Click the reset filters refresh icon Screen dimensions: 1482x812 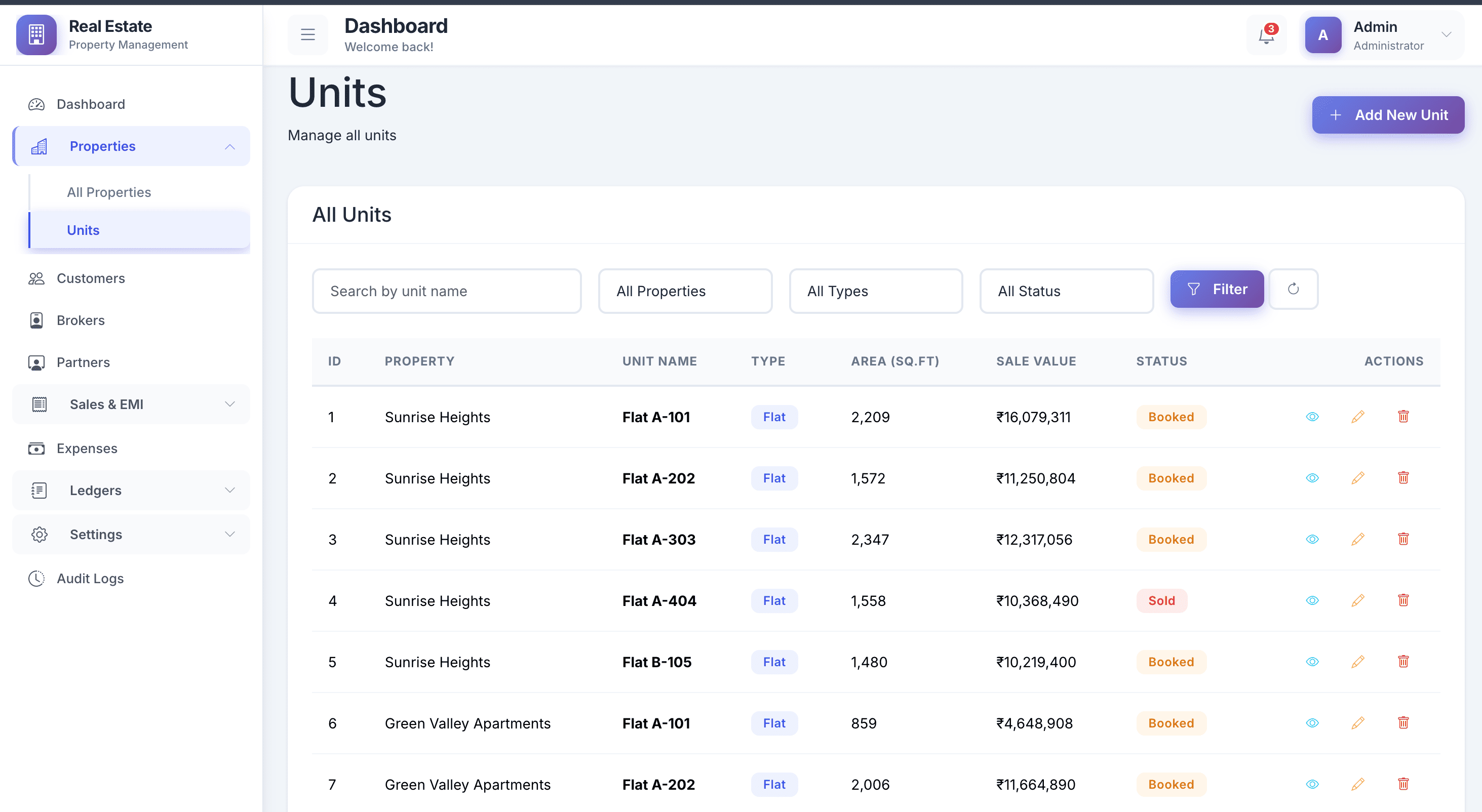[1293, 289]
